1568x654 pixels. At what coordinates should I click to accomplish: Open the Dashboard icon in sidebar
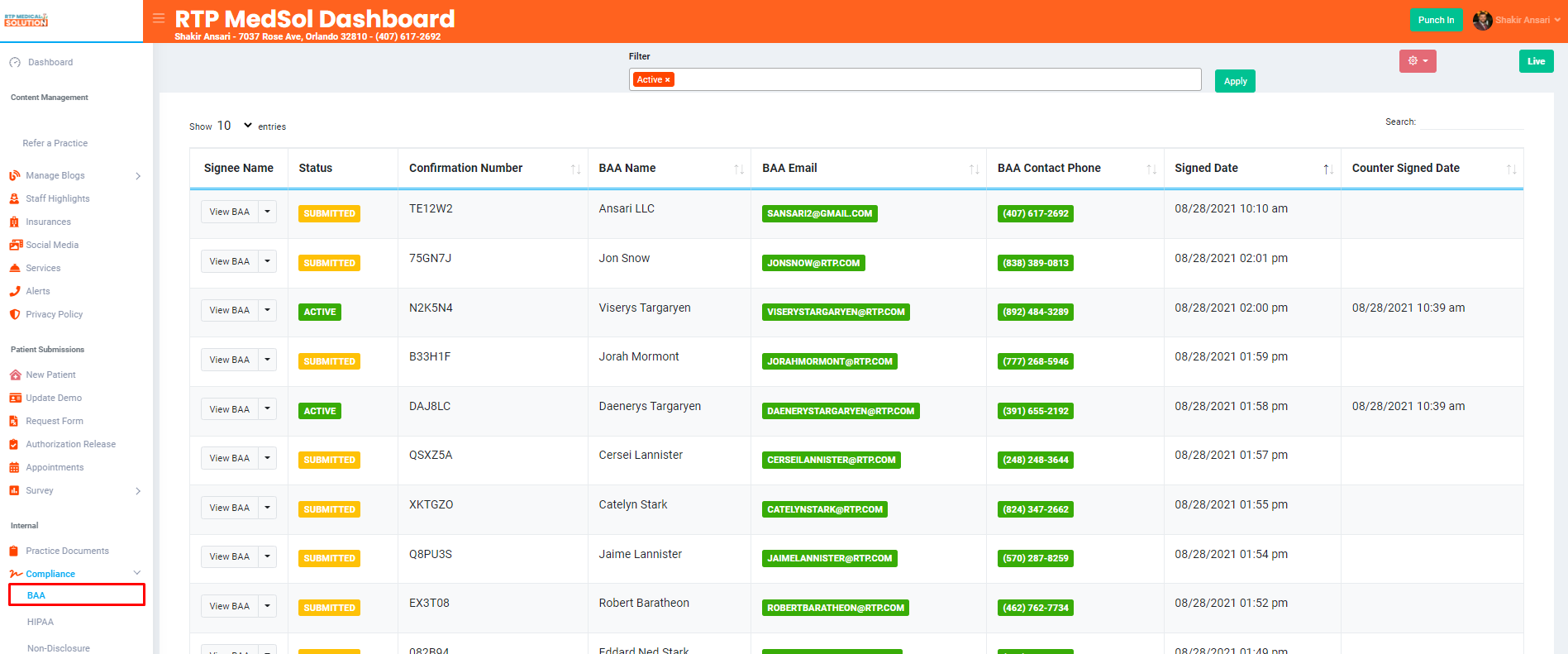[15, 62]
